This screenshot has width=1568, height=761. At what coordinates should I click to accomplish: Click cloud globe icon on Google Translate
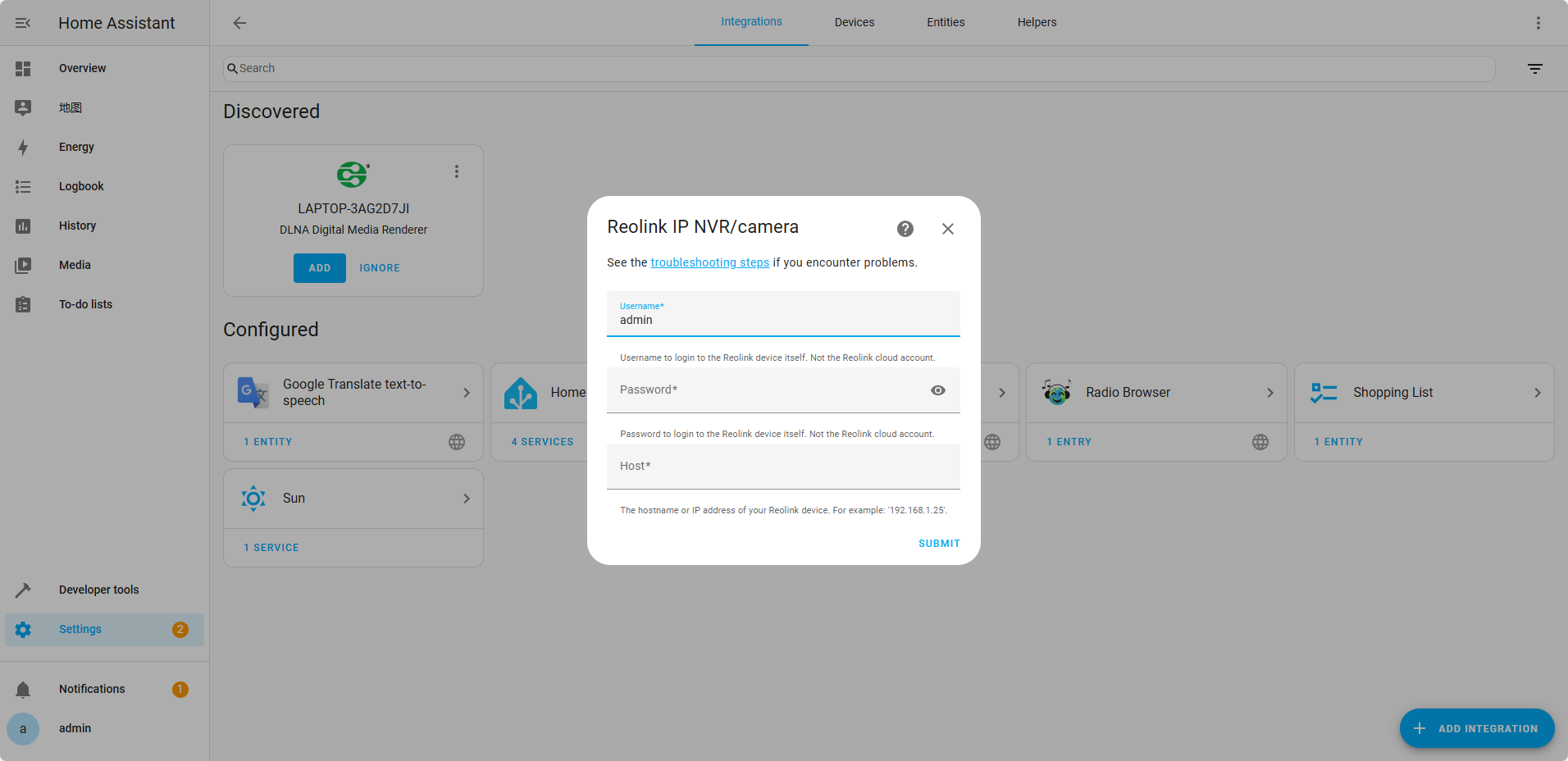tap(457, 442)
